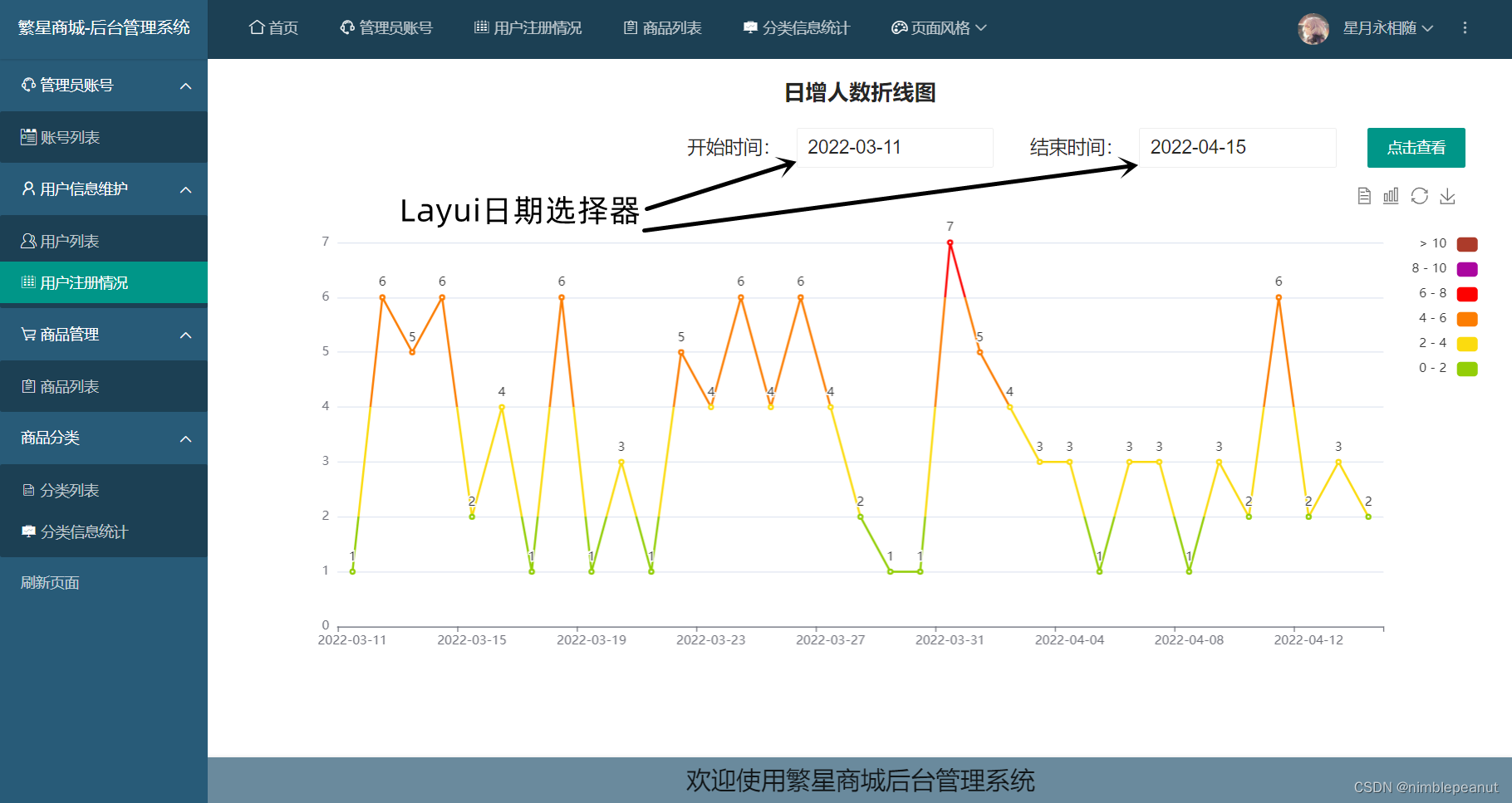Toggle the '0 - 2' legend range
This screenshot has height=803, width=1512.
coord(1448,368)
